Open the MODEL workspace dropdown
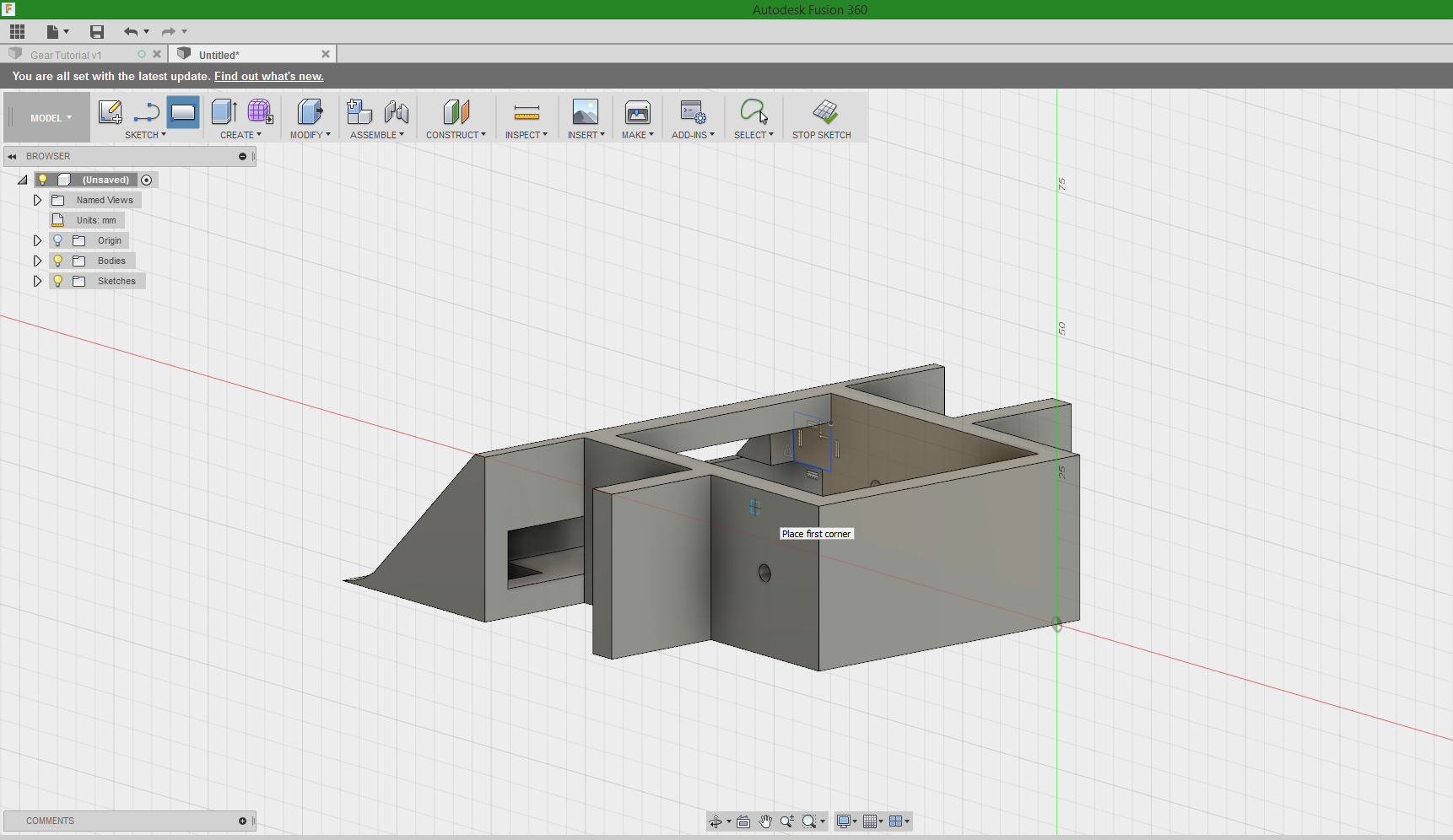The height and width of the screenshot is (840, 1453). [x=51, y=118]
